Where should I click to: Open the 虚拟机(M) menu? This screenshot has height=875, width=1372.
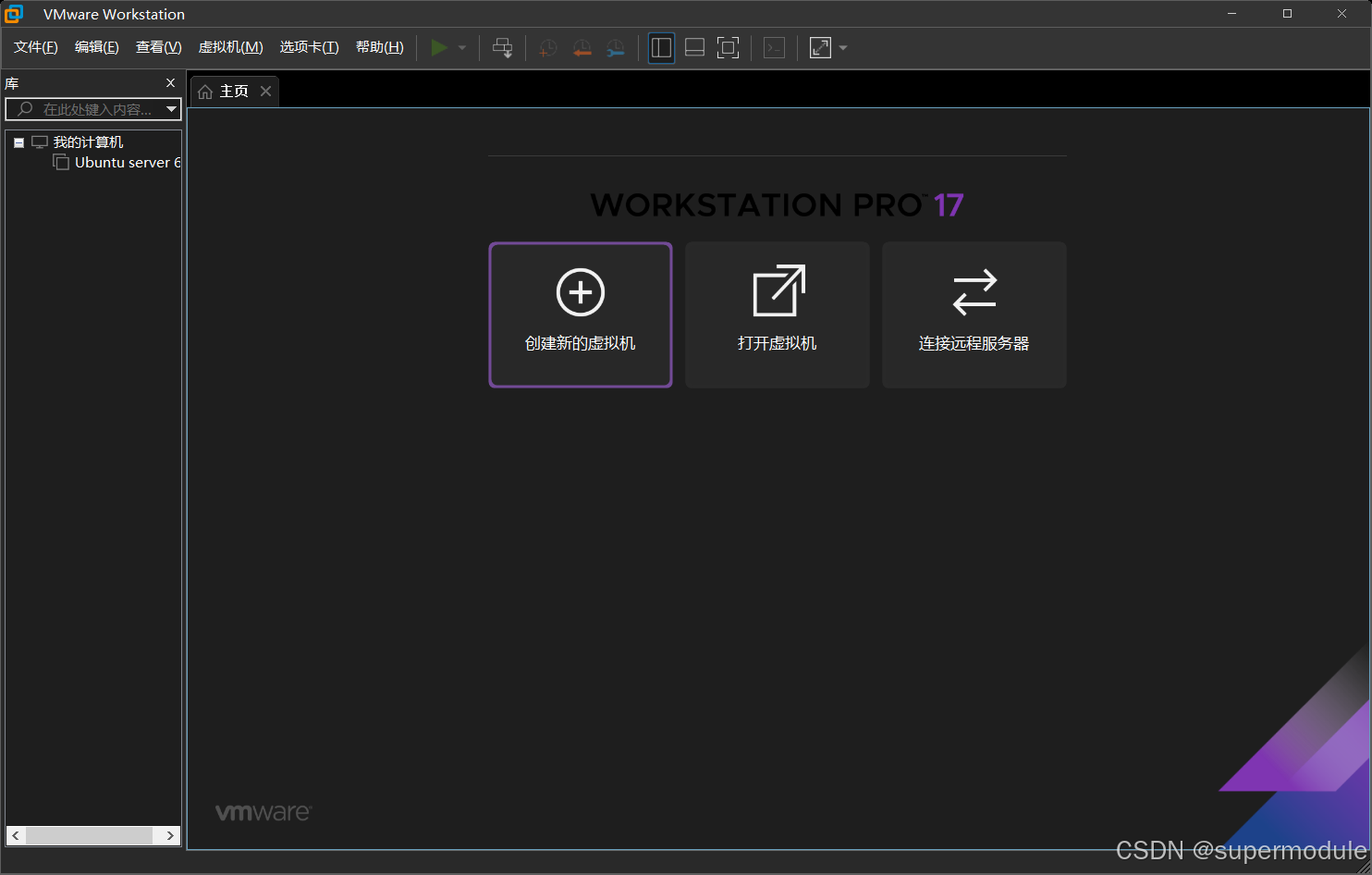[x=231, y=47]
